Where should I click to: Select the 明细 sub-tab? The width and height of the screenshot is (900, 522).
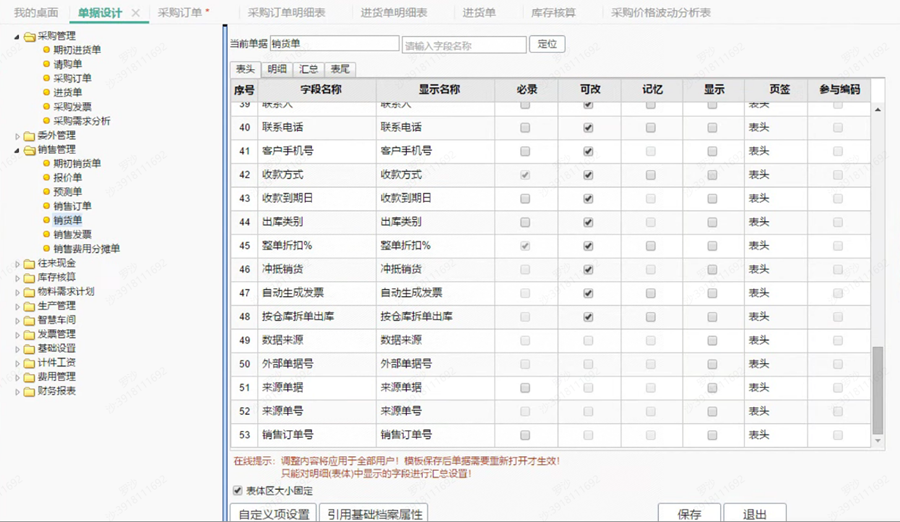(277, 69)
